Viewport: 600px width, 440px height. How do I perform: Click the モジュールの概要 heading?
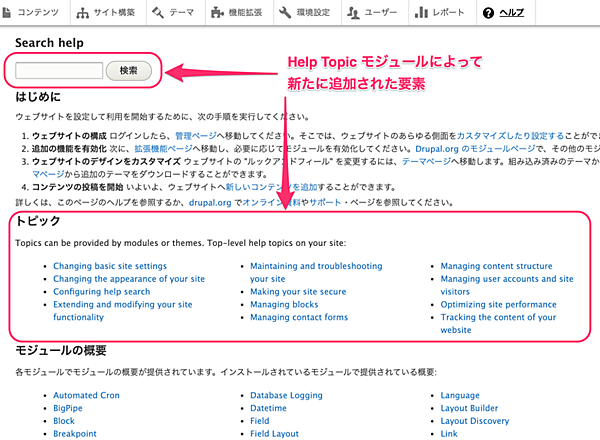(x=61, y=350)
